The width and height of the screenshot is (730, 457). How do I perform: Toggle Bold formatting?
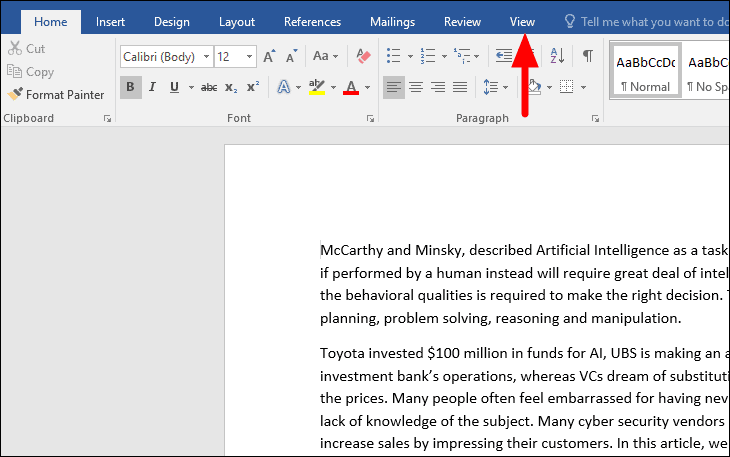tap(131, 88)
